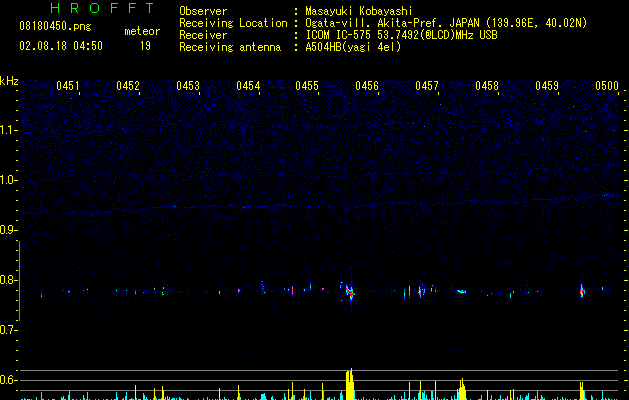Select the 0500 time label

[x=607, y=87]
